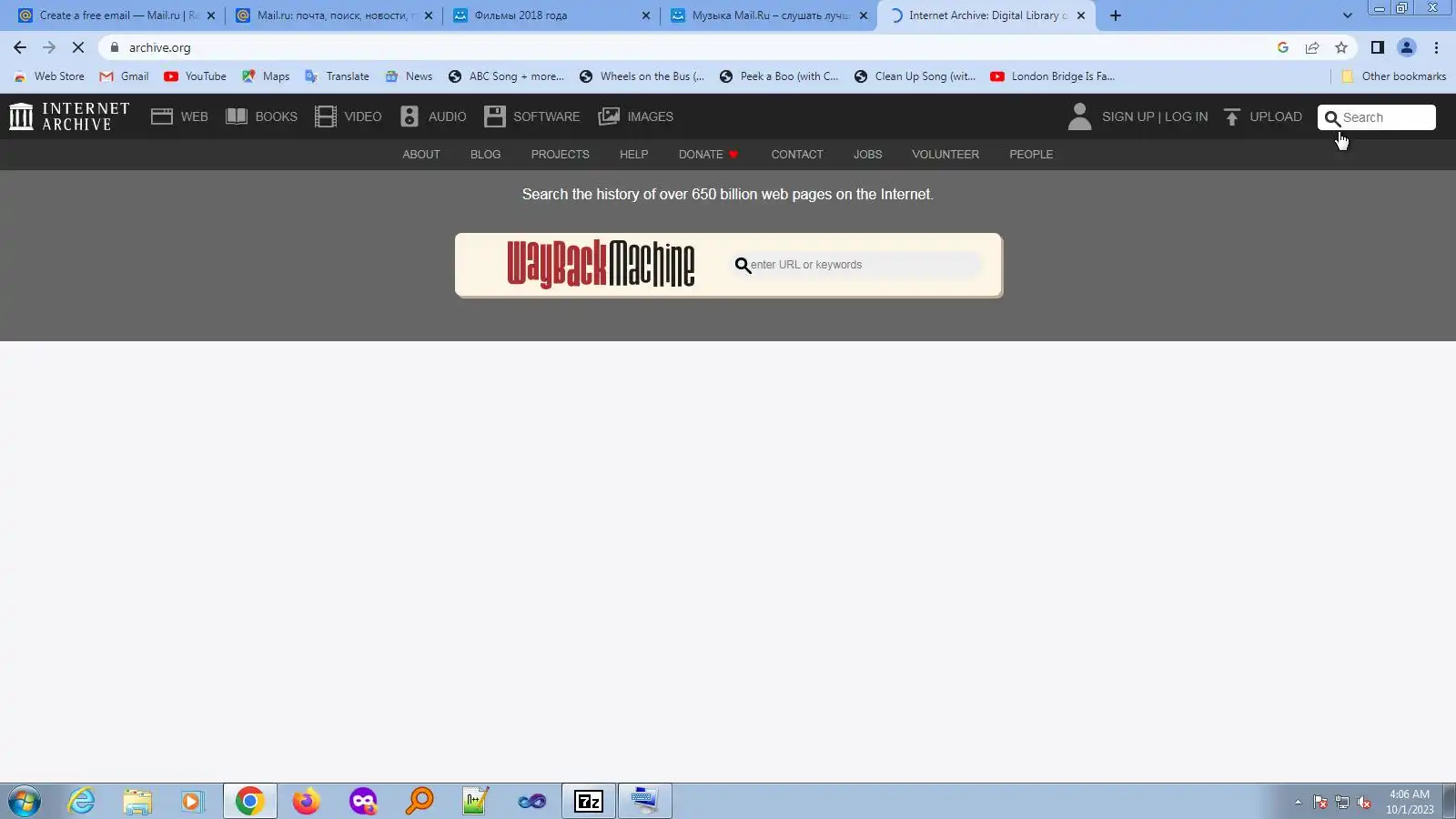Open the VOLUNTEER page
This screenshot has height=819, width=1456.
click(x=945, y=155)
